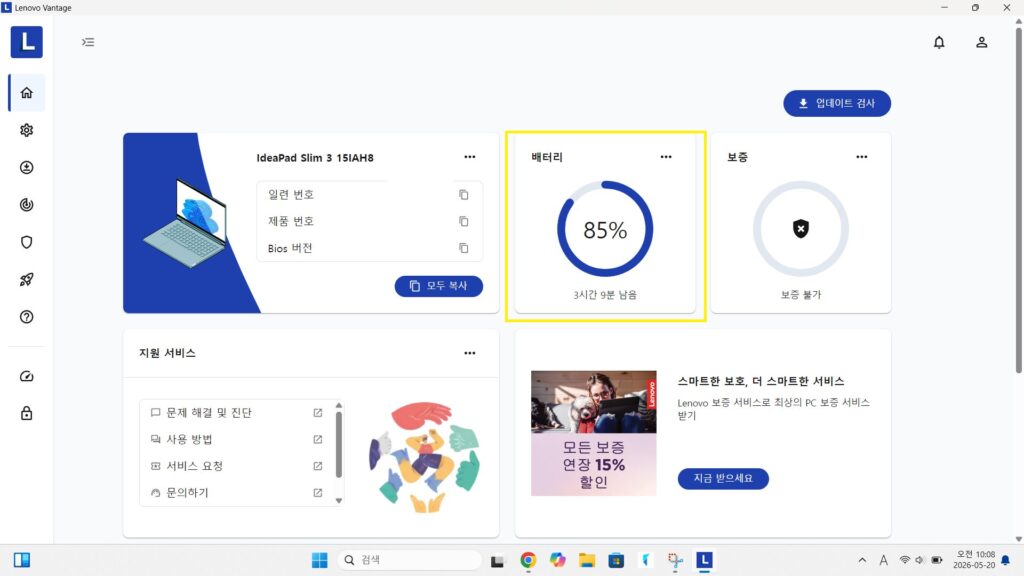Click external-link icon beside 서비스 요청
The image size is (1024, 576).
click(318, 466)
